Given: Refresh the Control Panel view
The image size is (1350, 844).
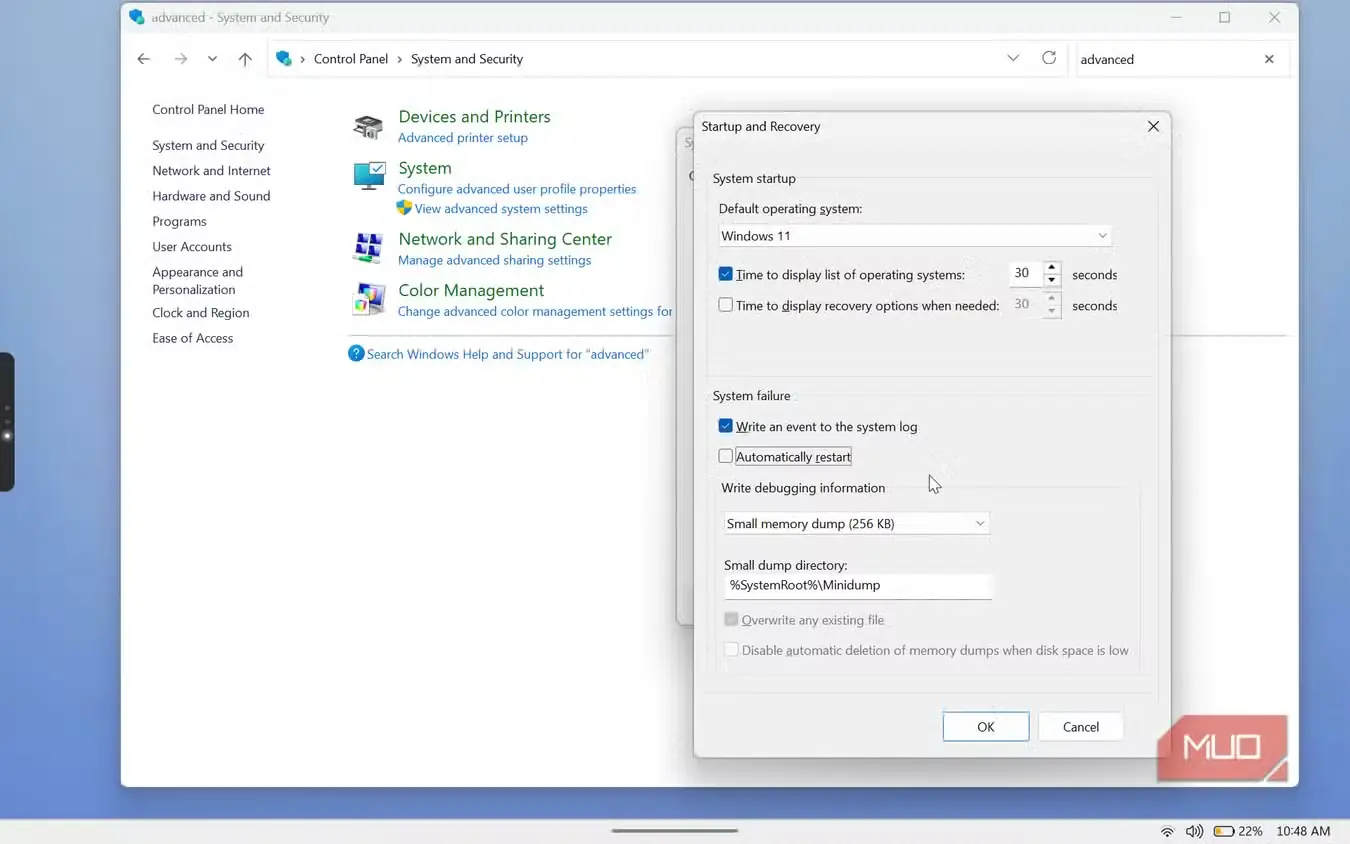Looking at the screenshot, I should [1049, 58].
